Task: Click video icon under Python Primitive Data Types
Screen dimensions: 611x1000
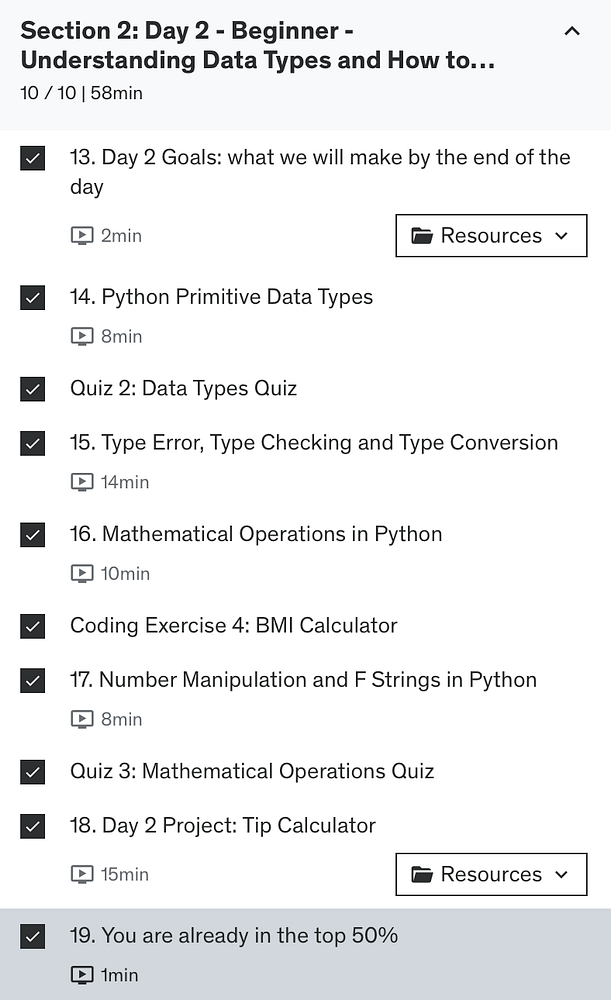Action: pos(82,337)
